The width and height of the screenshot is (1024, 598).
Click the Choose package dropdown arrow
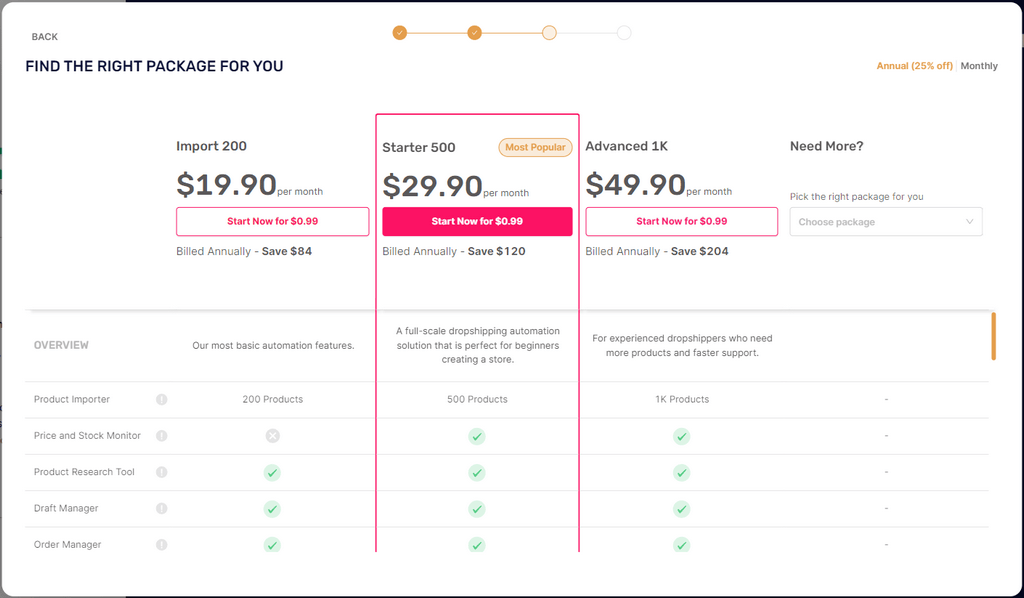point(970,222)
